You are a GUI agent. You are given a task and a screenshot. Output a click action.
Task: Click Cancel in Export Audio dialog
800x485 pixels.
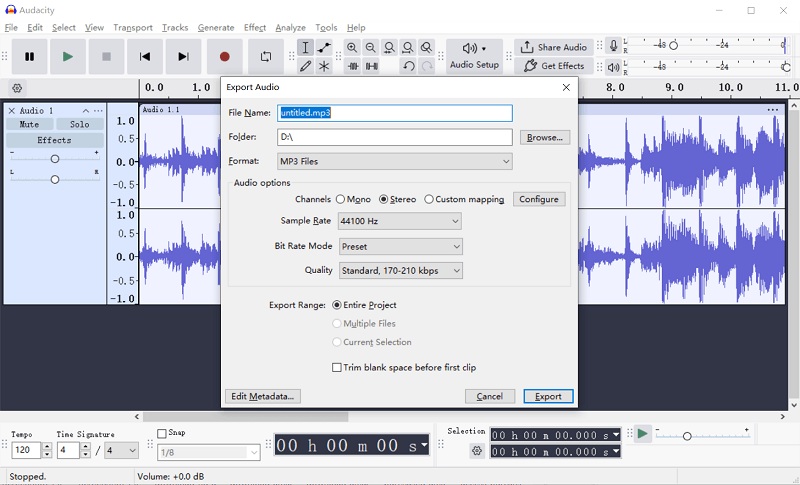click(490, 396)
